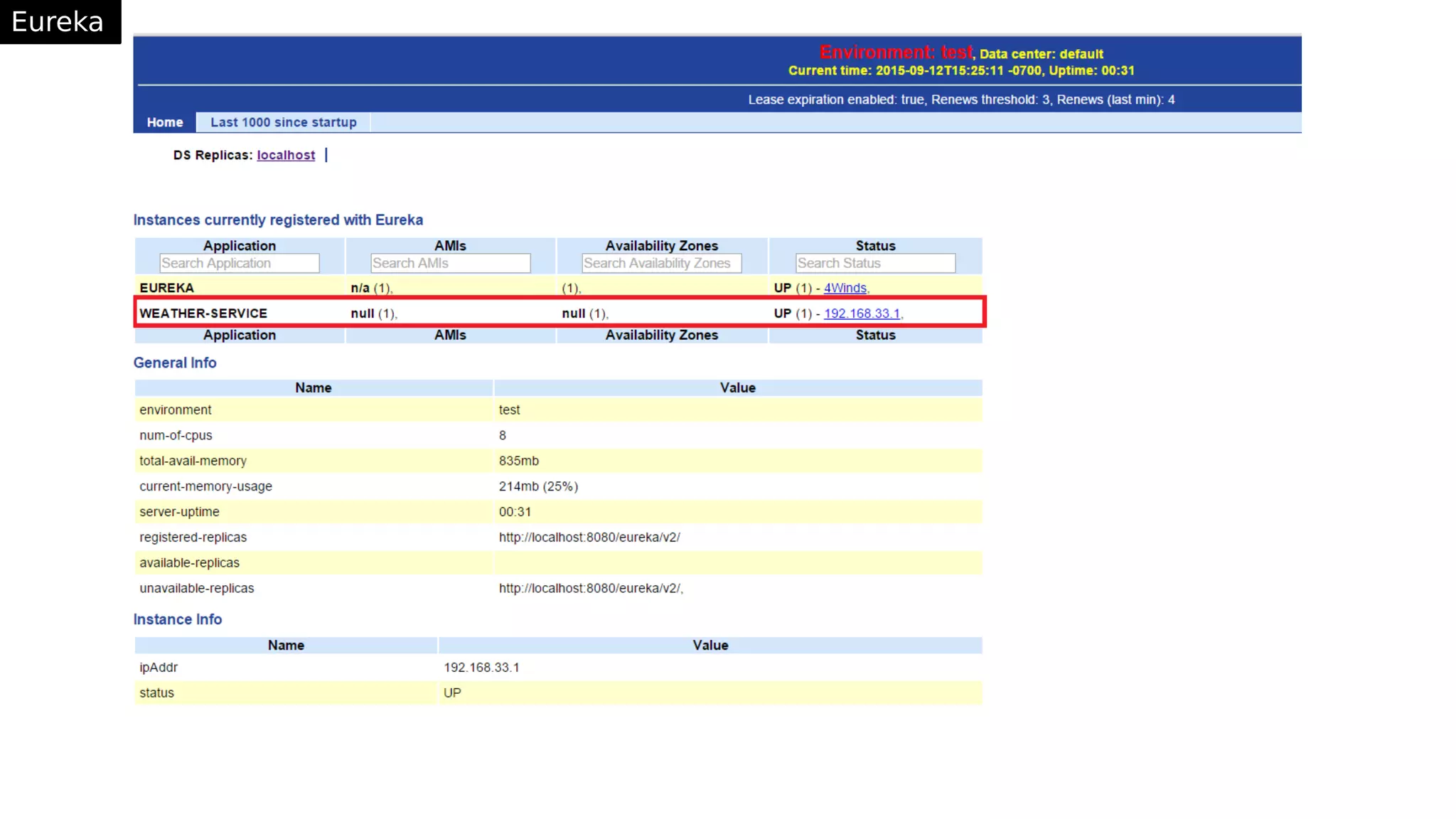Click the General Info heading
Viewport: 1456px width, 819px height.
(175, 363)
